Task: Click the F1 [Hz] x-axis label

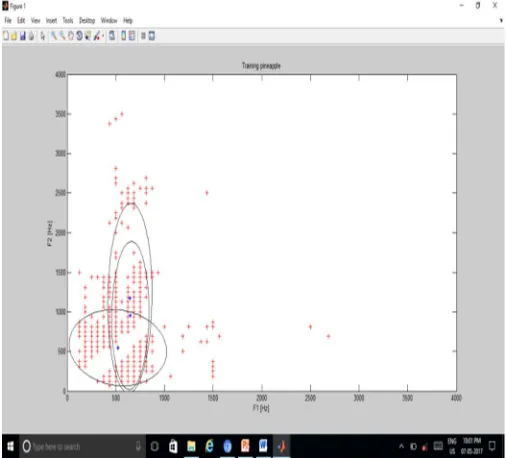Action: pyautogui.click(x=261, y=408)
